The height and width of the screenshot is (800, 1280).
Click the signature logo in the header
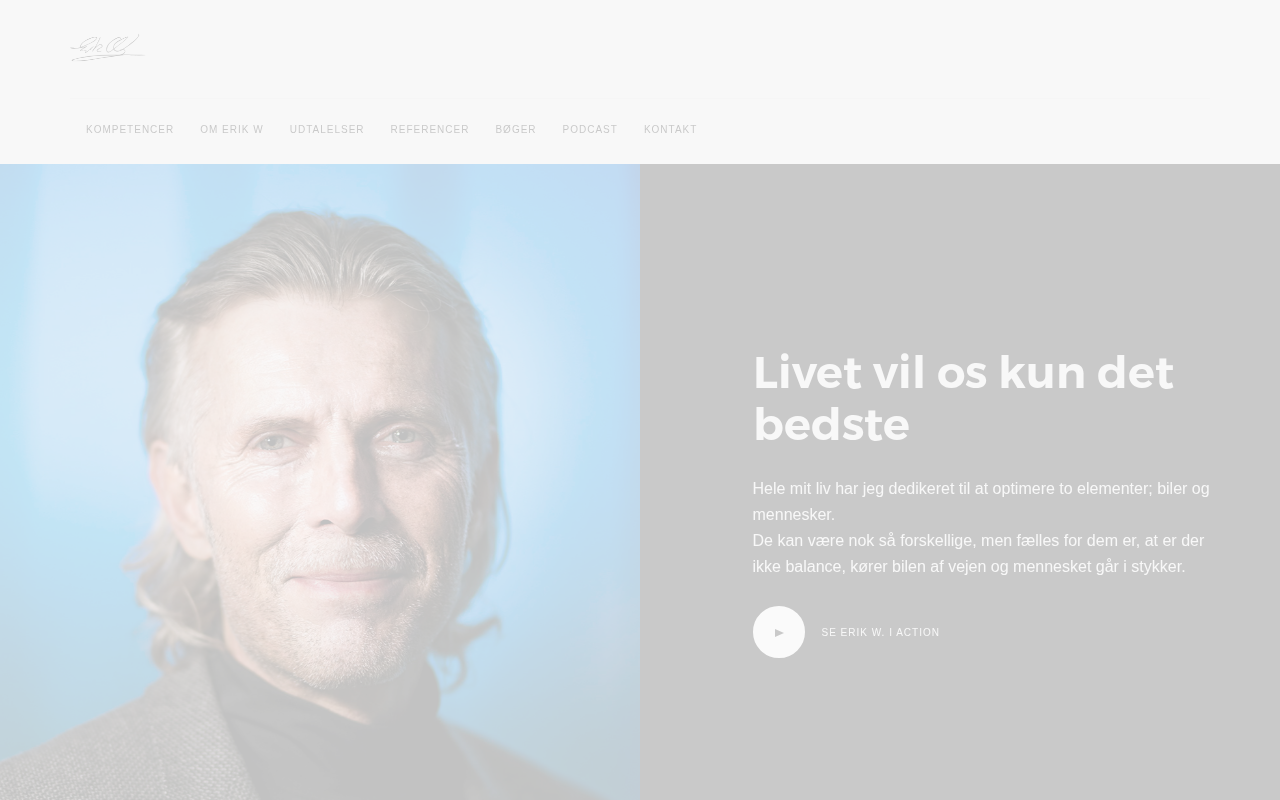(x=107, y=48)
